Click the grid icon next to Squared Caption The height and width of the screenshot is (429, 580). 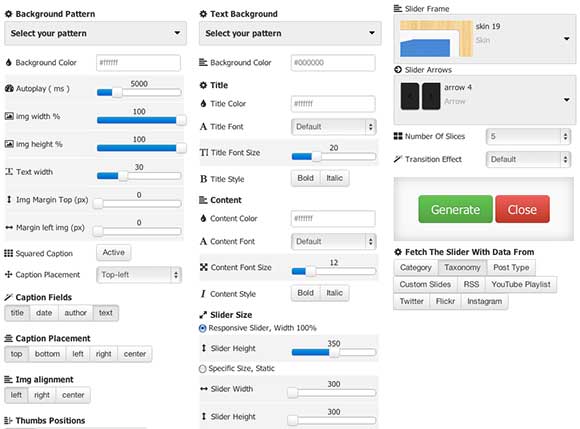[9, 253]
